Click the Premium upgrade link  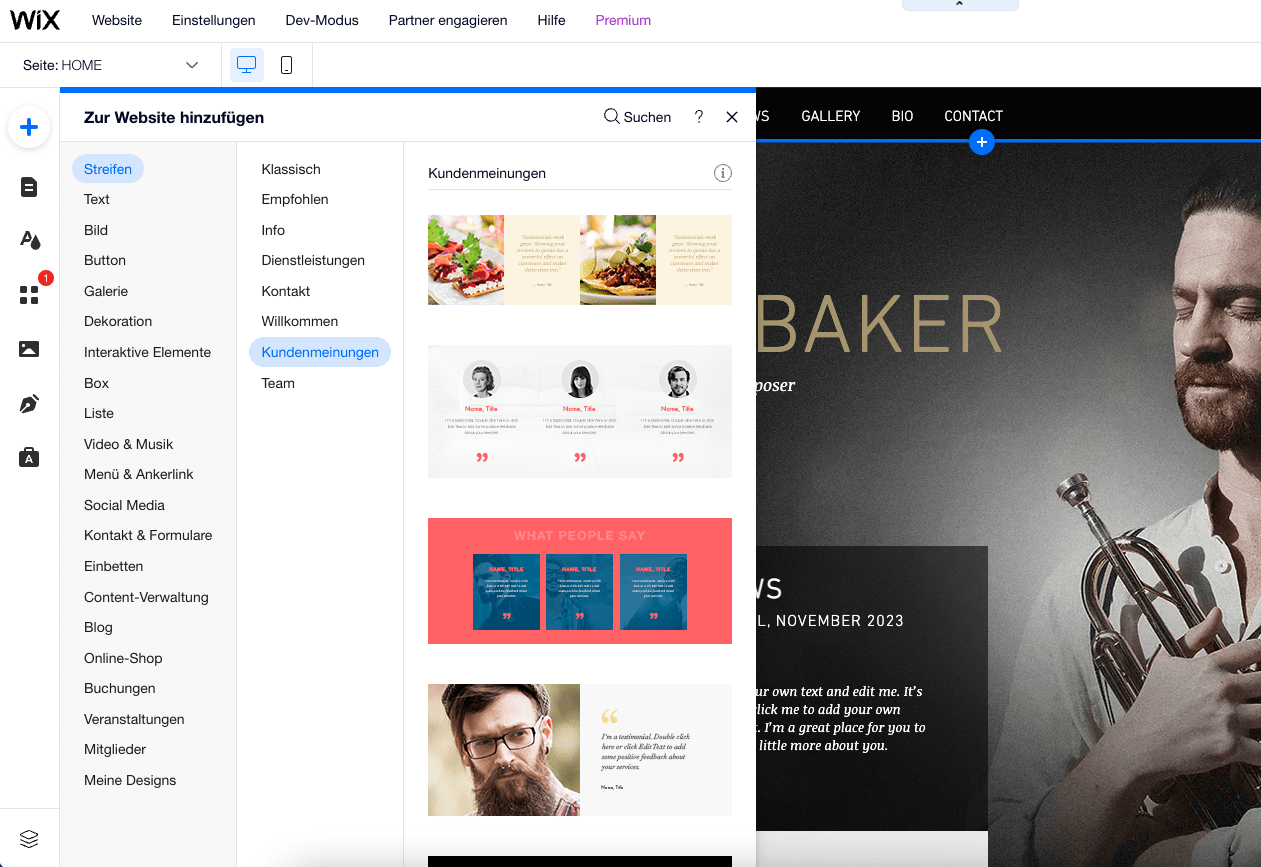point(623,20)
